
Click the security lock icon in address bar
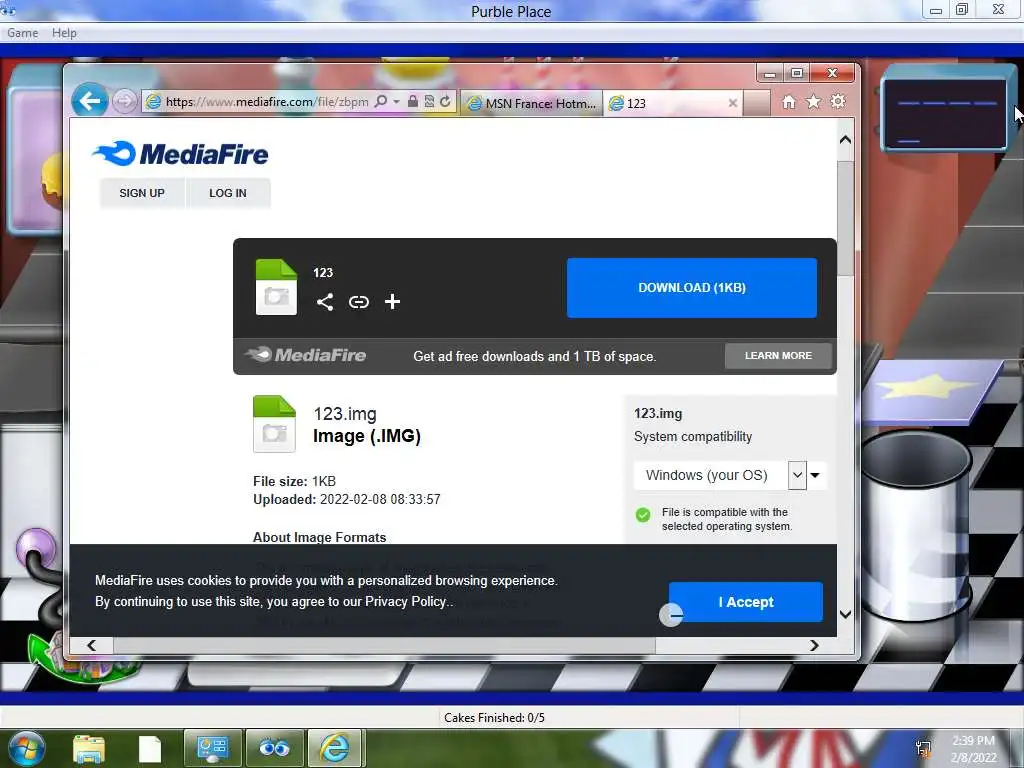tap(413, 102)
